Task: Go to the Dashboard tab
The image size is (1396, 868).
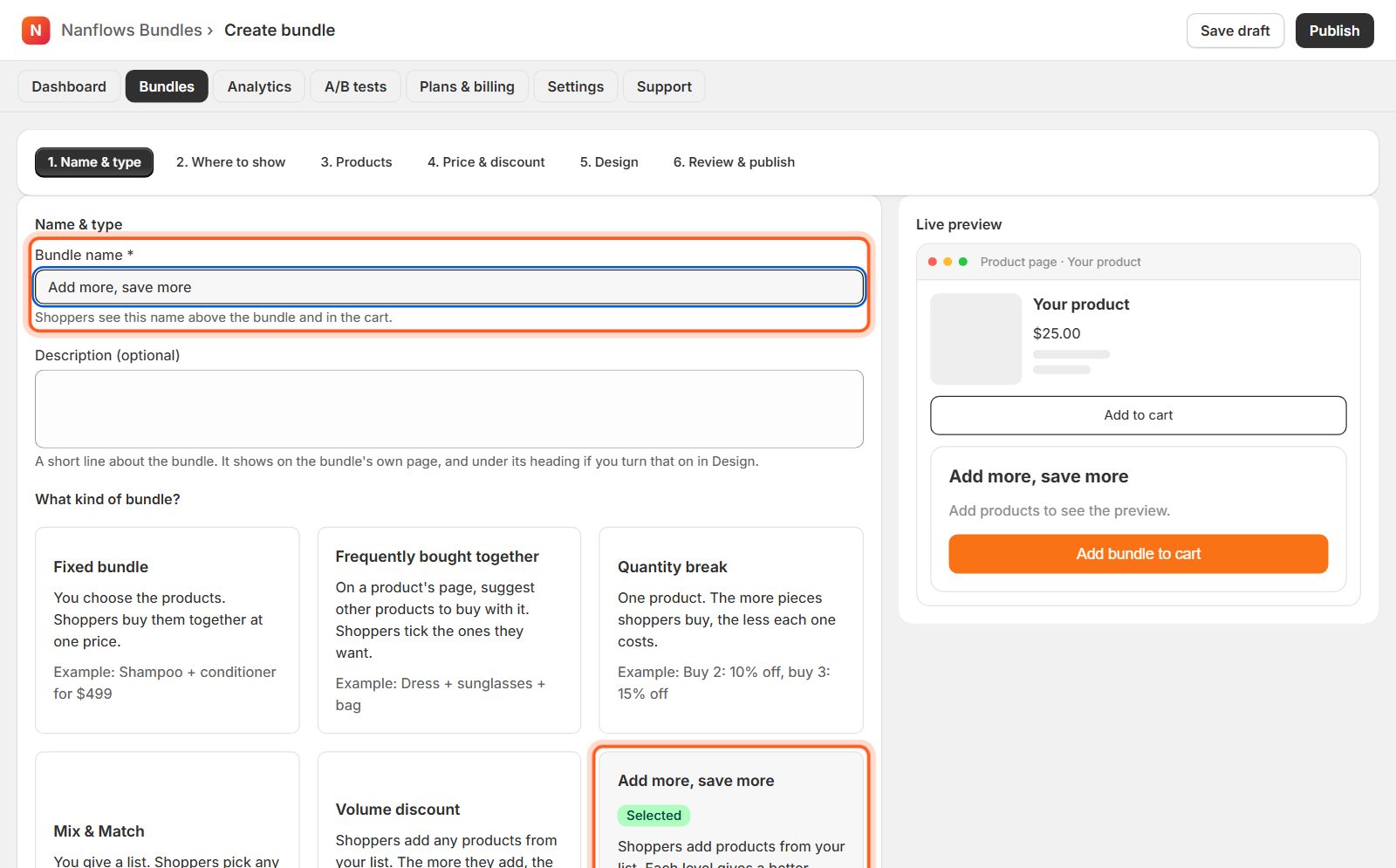Action: 69,86
